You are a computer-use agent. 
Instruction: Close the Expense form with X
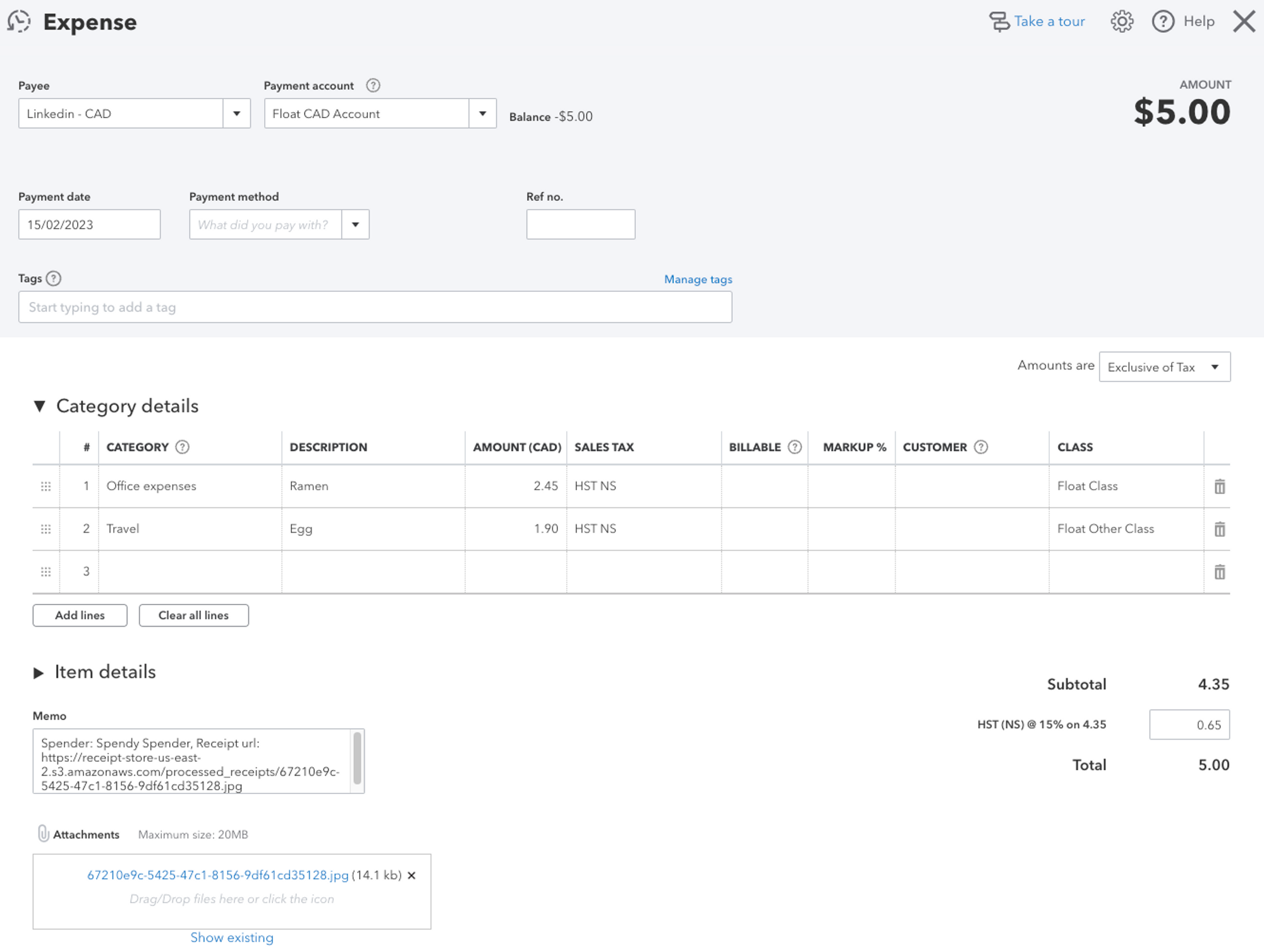coord(1244,21)
